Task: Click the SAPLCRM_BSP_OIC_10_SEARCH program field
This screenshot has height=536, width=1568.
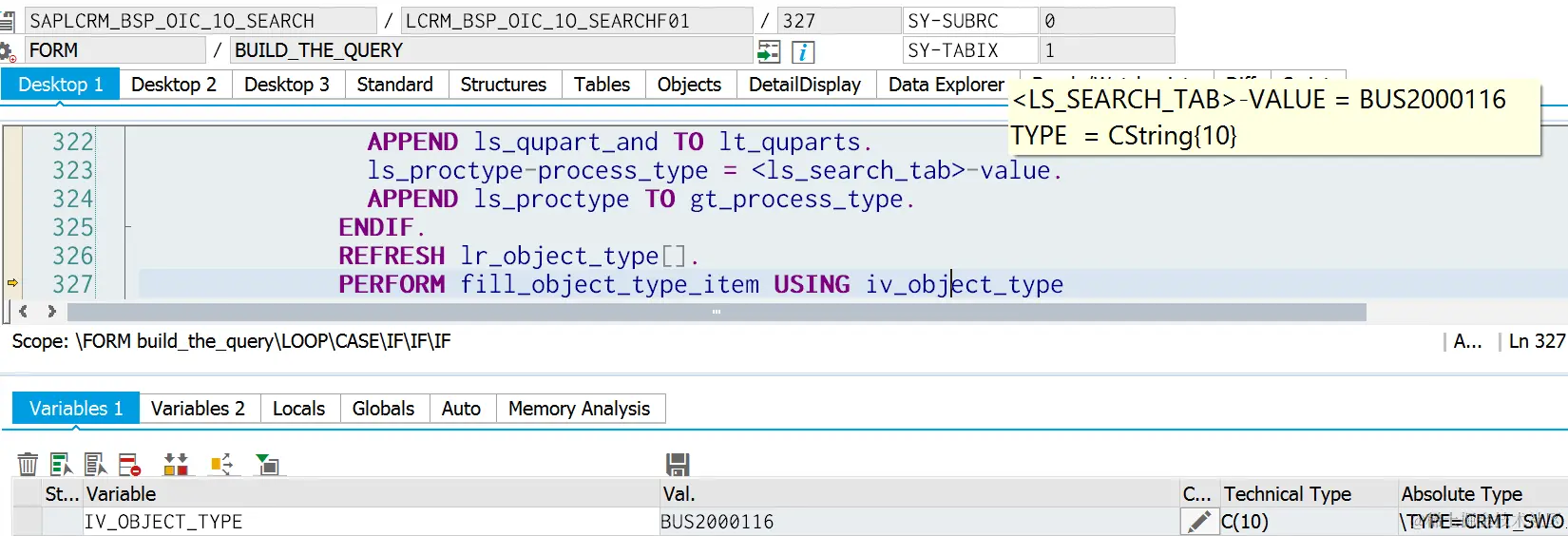Action: pos(201,21)
